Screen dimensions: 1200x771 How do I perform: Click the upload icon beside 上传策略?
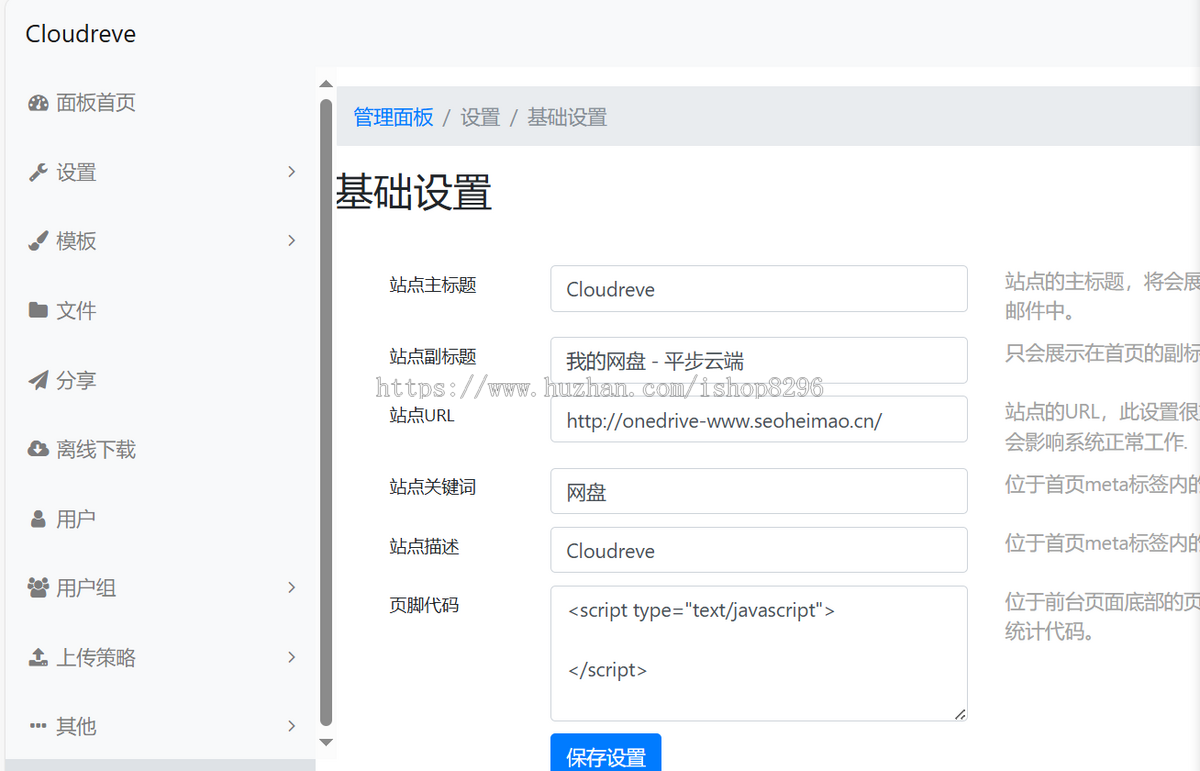coord(38,657)
